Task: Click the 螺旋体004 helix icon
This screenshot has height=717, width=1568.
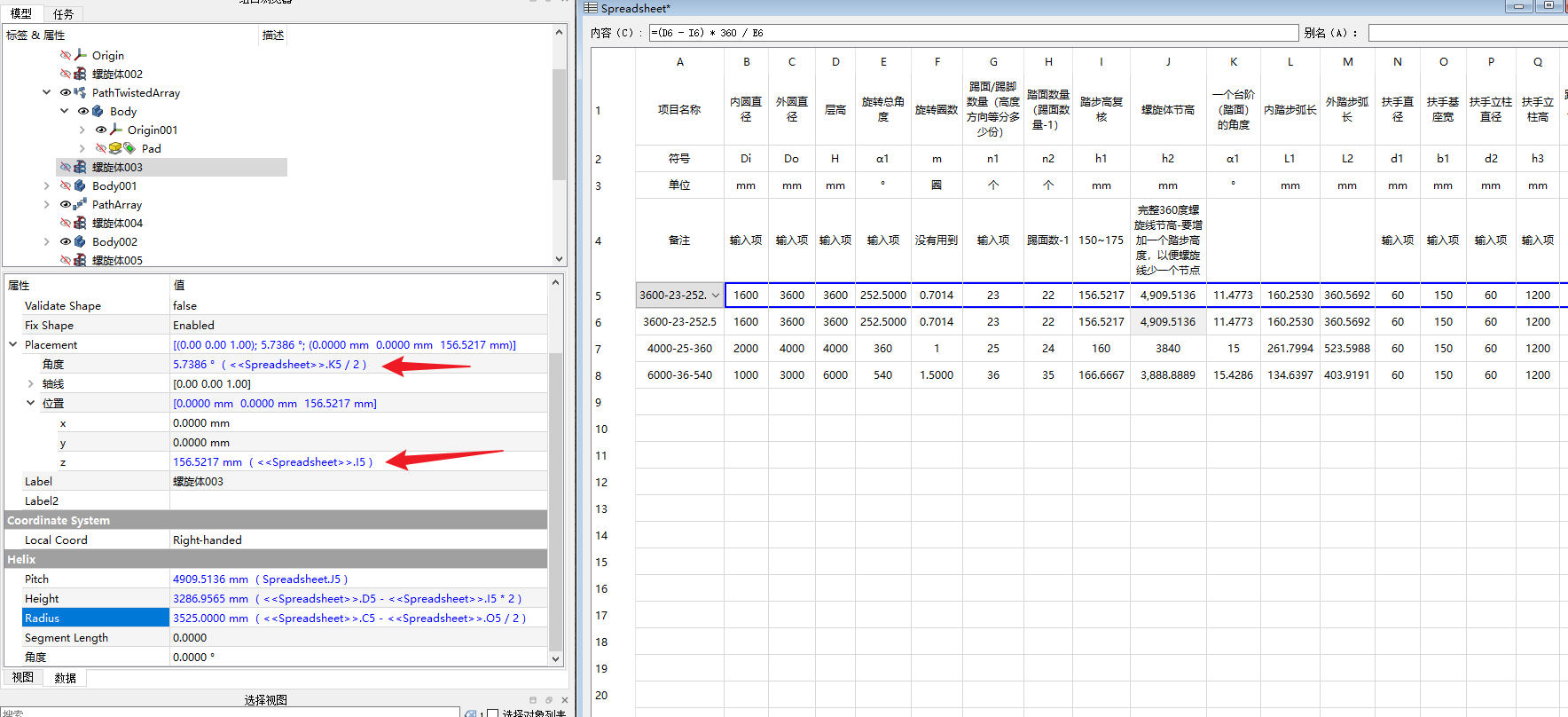Action: point(81,223)
